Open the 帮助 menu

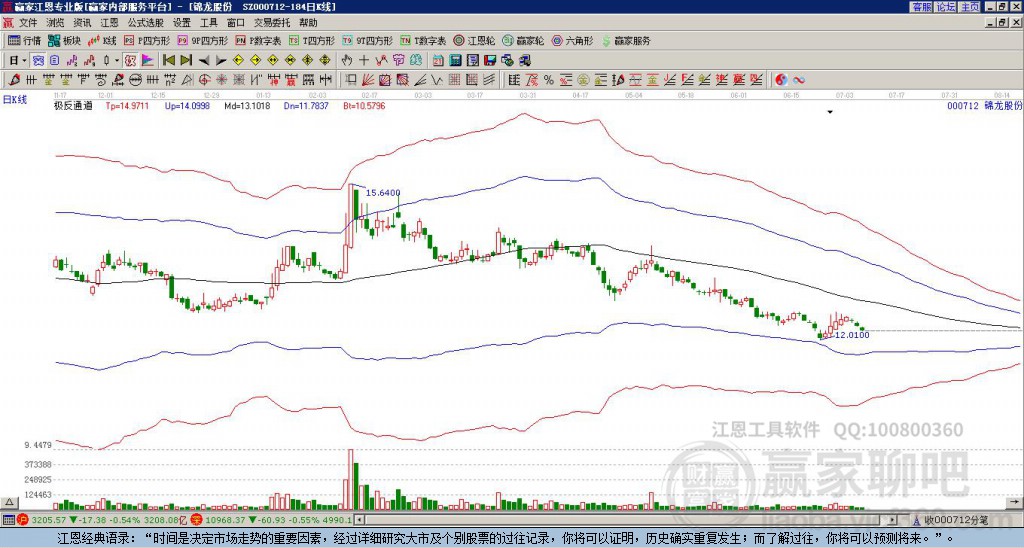coord(308,23)
